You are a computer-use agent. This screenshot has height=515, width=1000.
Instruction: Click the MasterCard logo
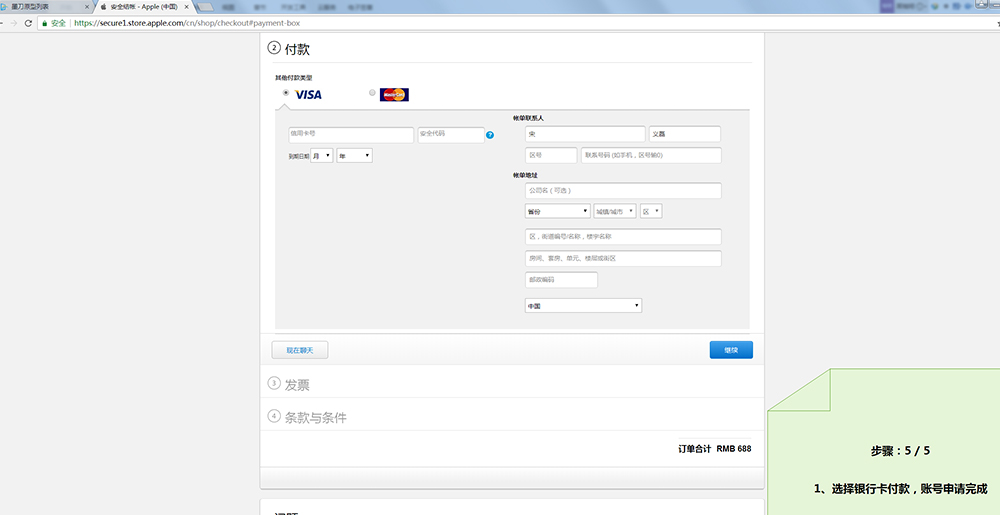coord(395,95)
